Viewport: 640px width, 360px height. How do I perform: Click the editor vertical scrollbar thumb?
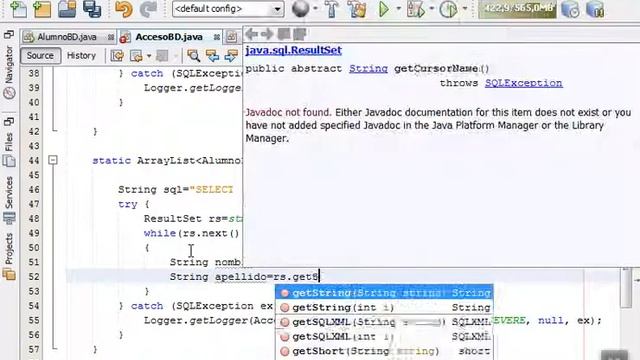(x=625, y=288)
